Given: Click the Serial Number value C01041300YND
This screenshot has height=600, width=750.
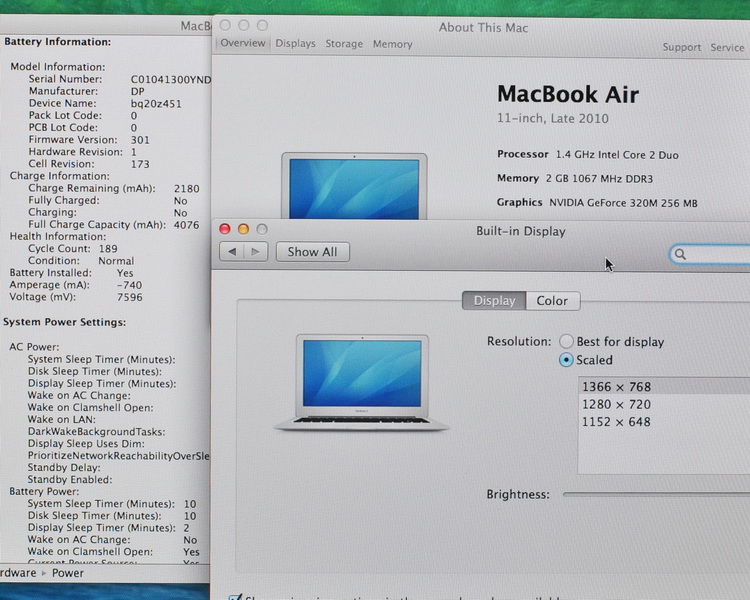Looking at the screenshot, I should (x=171, y=79).
